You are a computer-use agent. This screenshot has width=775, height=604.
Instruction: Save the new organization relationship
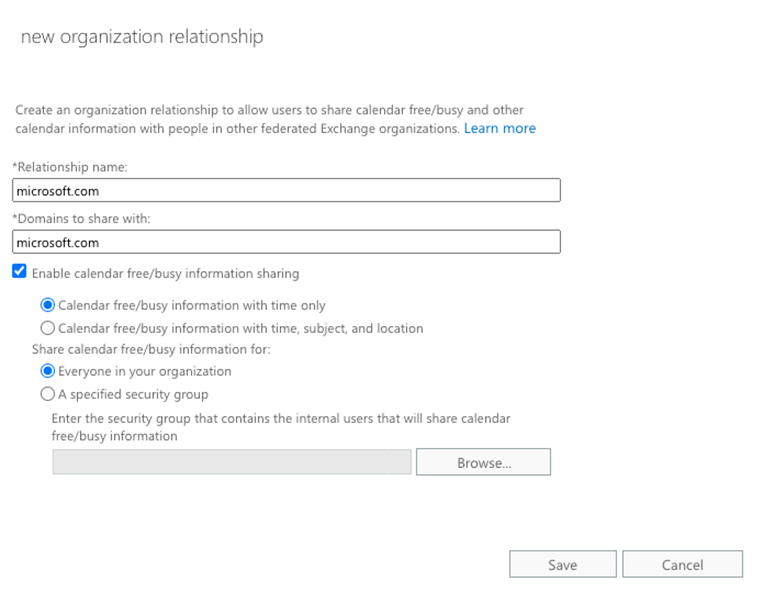563,564
